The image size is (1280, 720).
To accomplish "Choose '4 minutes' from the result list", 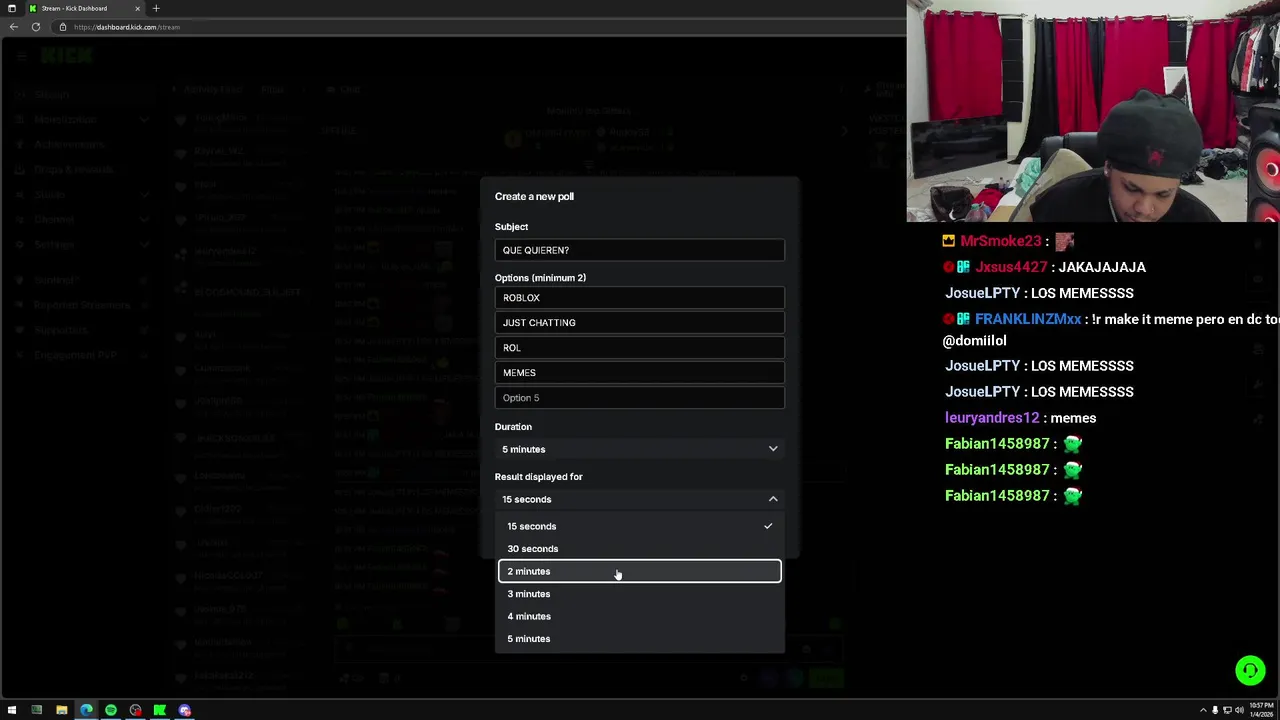I will pyautogui.click(x=640, y=616).
